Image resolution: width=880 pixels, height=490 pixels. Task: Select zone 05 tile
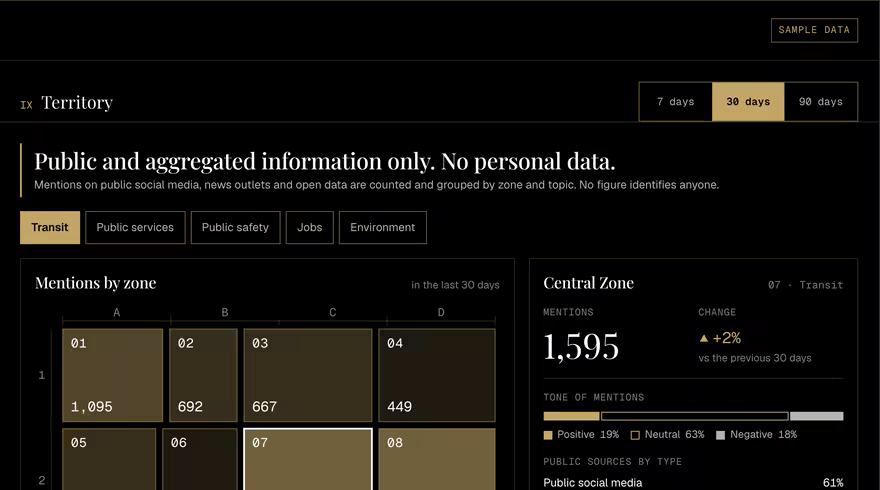pos(109,459)
